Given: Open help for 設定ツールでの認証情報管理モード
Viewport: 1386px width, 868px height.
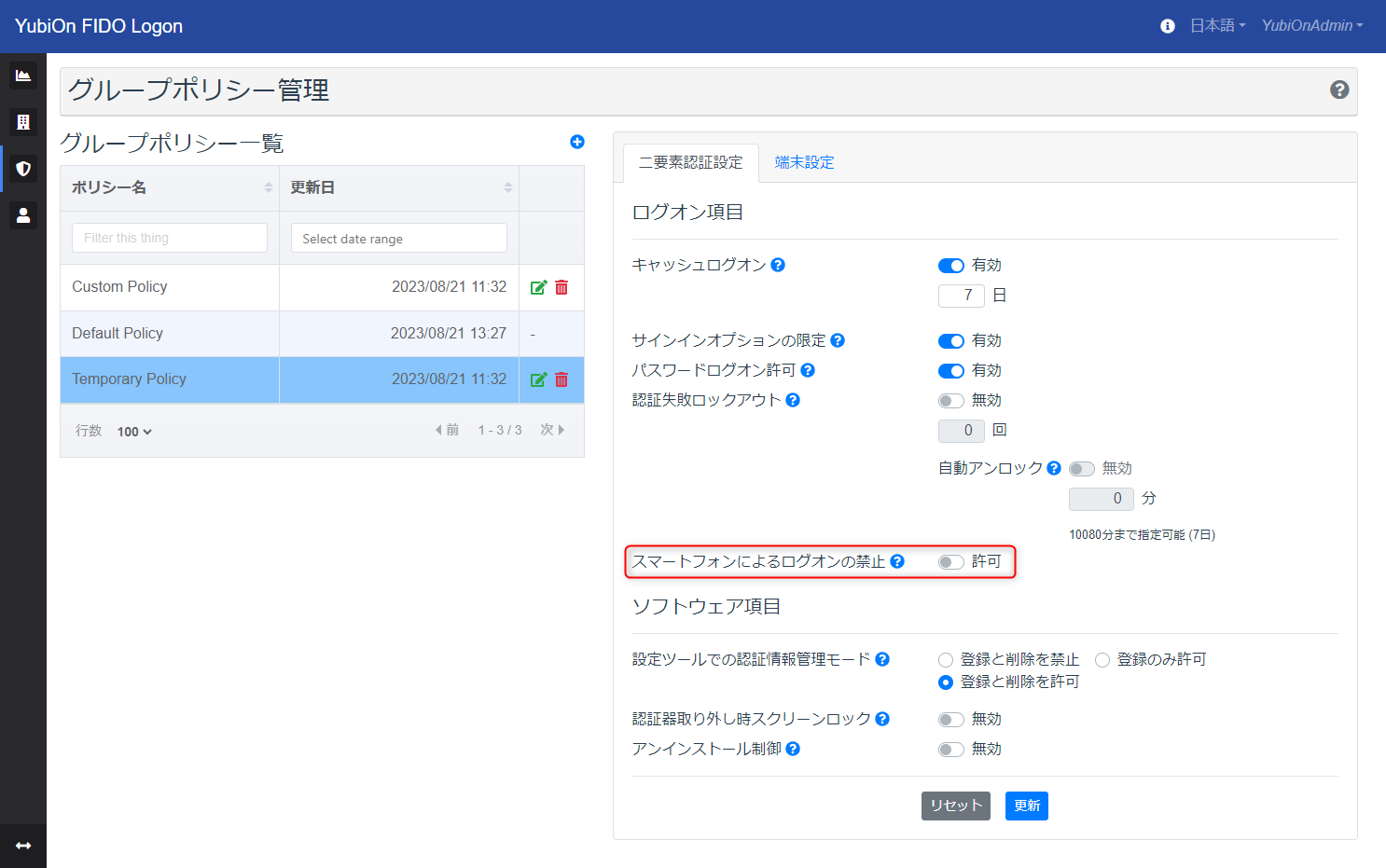Looking at the screenshot, I should pyautogui.click(x=882, y=659).
